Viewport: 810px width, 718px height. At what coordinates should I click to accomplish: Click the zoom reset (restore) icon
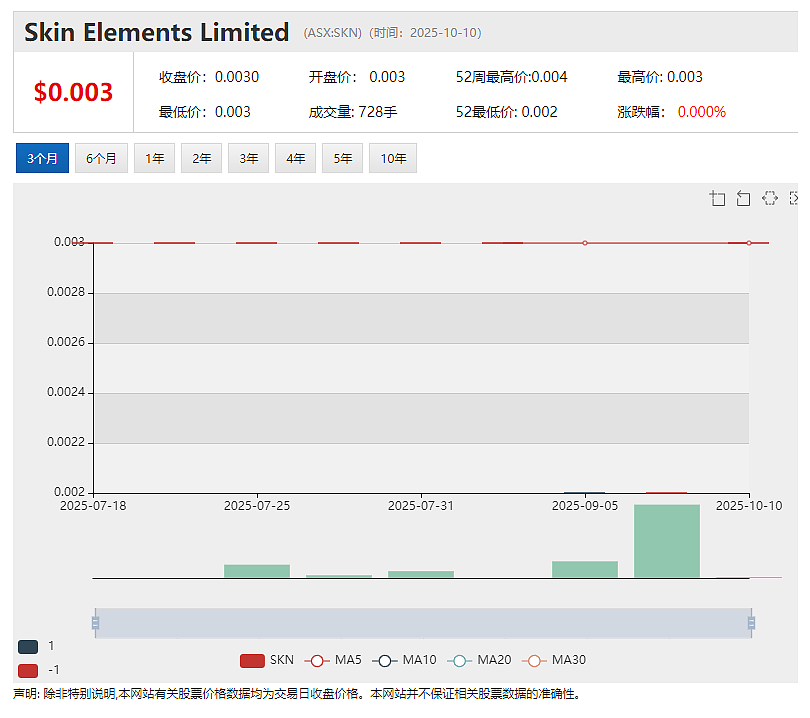(x=743, y=198)
